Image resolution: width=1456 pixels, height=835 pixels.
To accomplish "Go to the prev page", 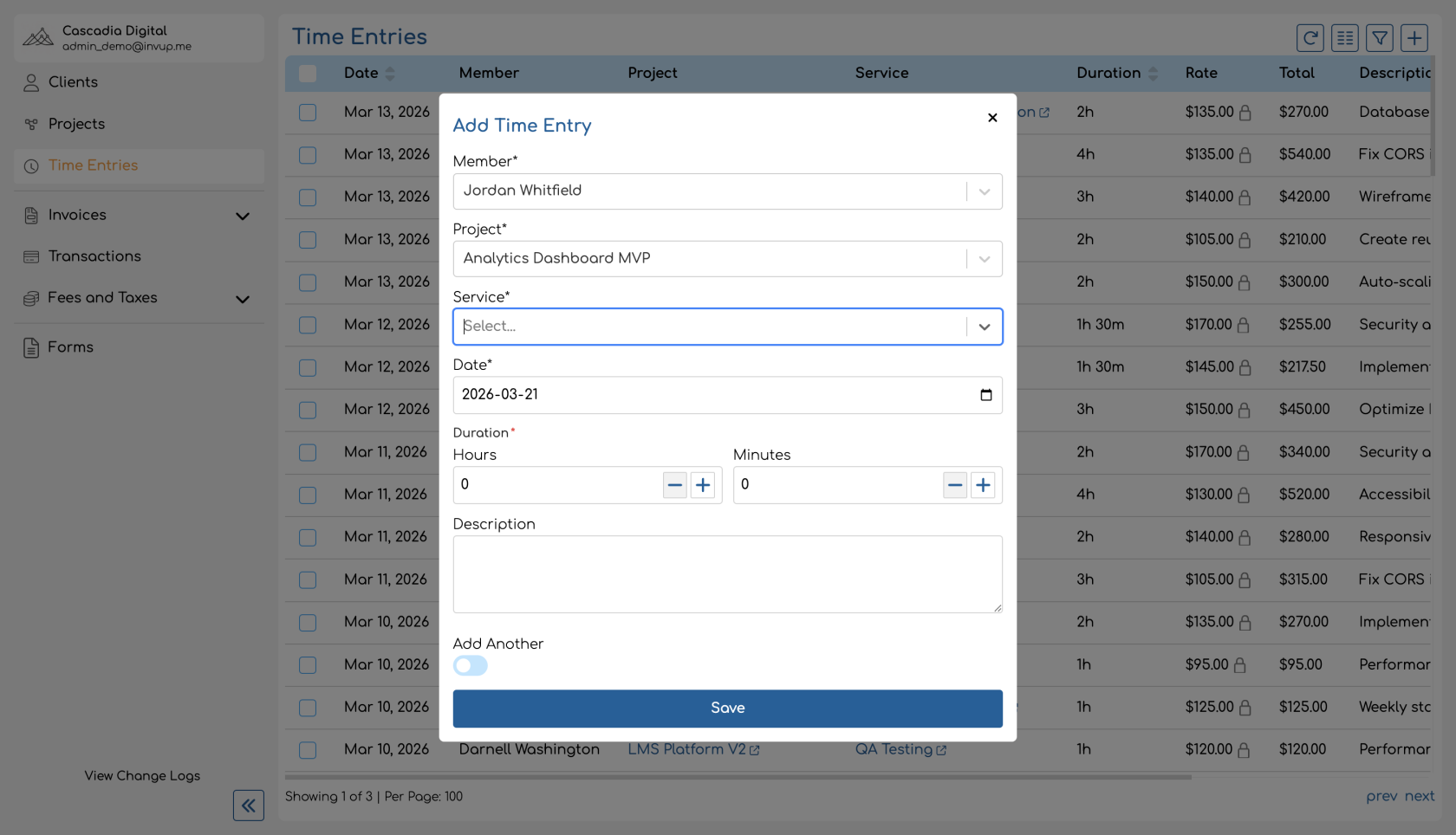I will coord(1381,796).
